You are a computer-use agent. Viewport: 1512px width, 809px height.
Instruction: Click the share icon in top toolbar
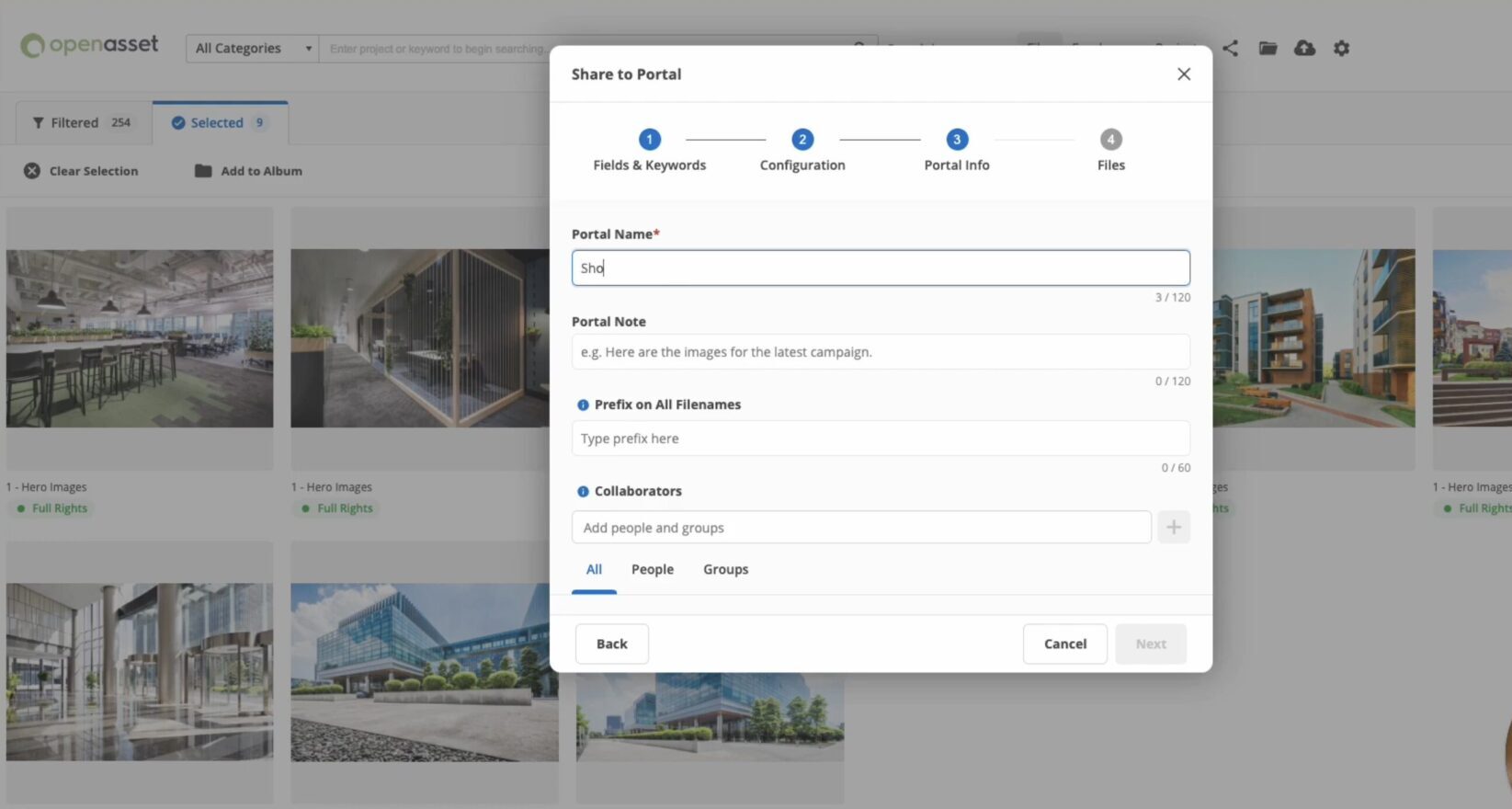coord(1231,48)
